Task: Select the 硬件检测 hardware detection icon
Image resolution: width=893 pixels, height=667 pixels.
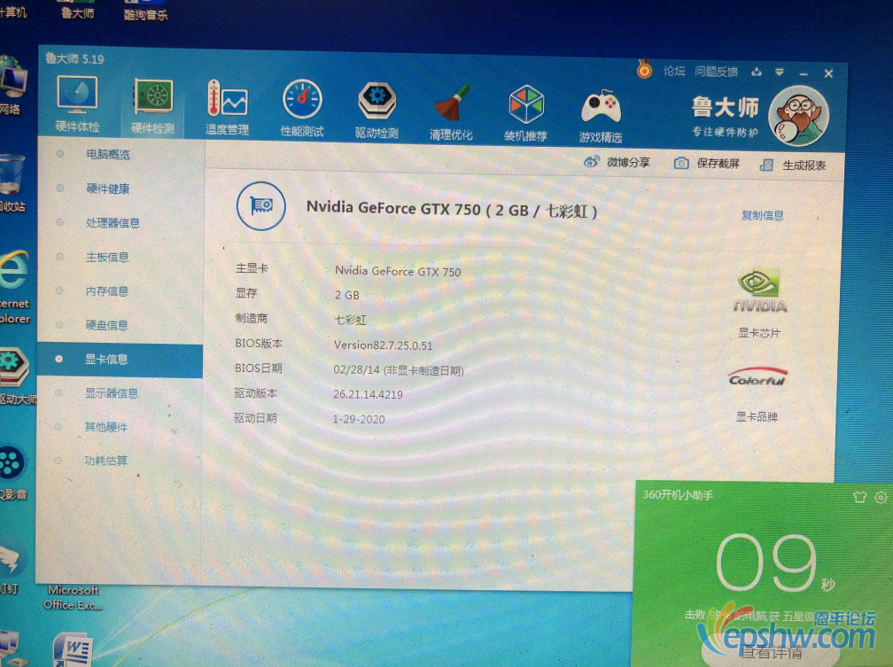Action: click(152, 106)
